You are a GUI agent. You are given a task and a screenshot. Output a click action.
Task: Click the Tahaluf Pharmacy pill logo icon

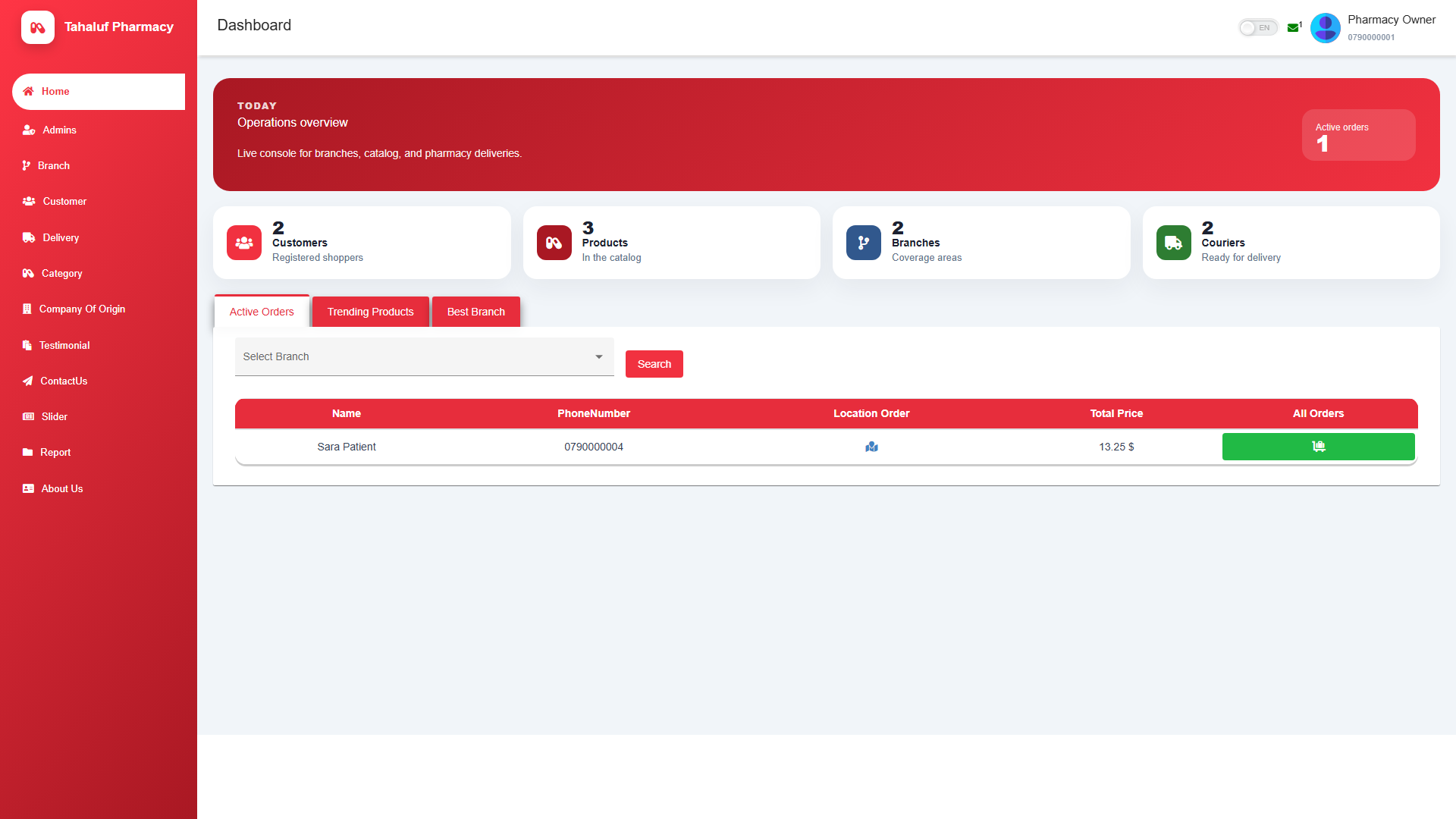click(38, 27)
